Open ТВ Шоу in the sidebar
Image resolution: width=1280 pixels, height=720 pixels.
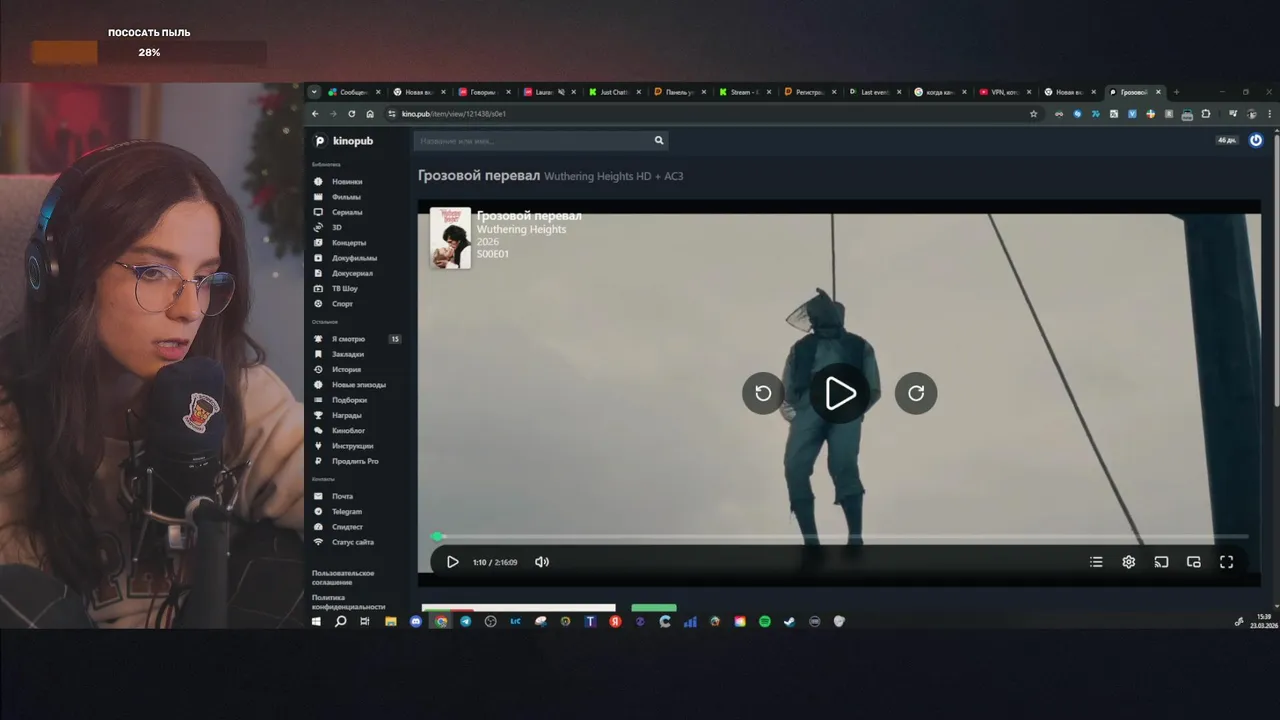344,288
